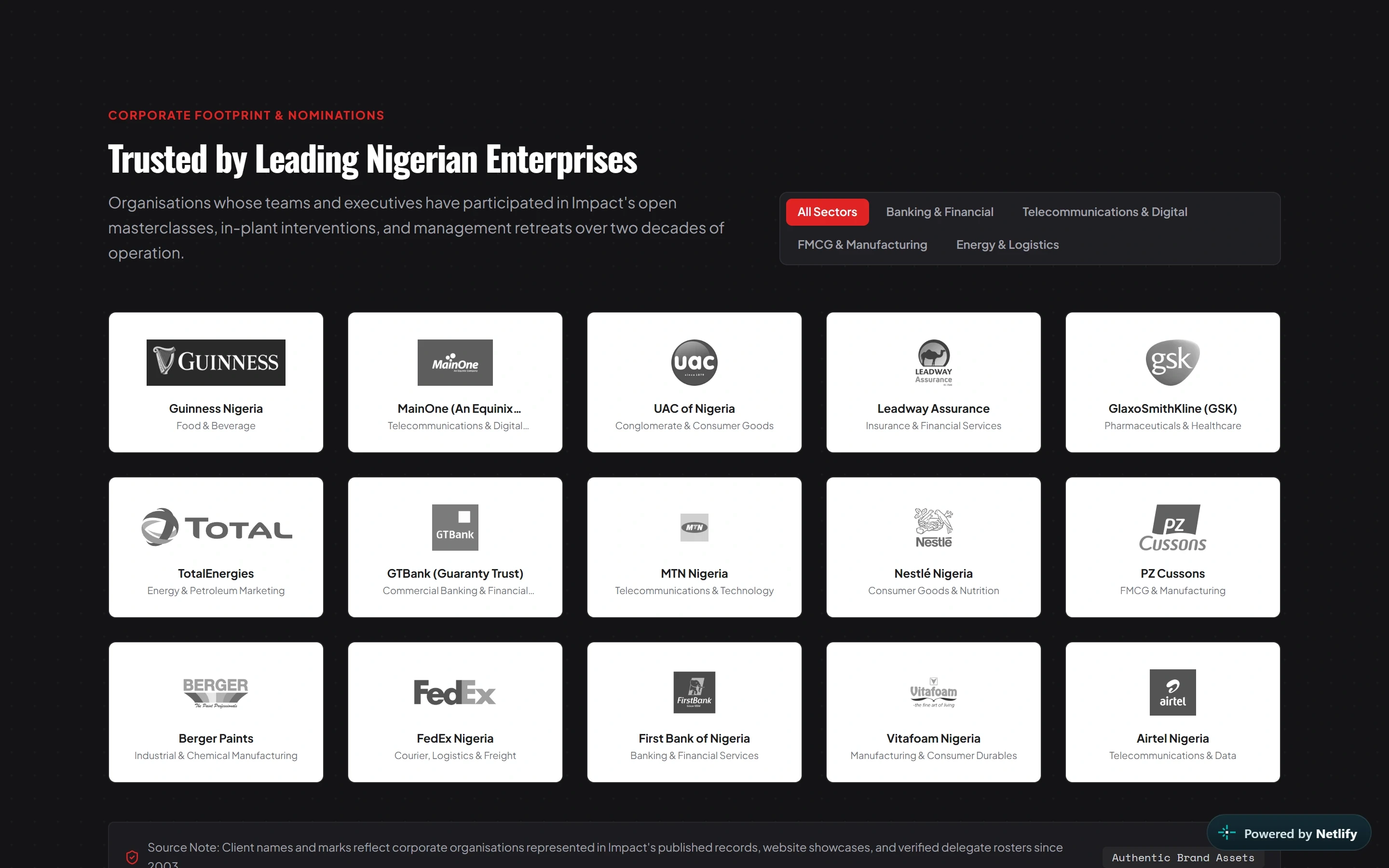Click the TotalEnergies title
This screenshot has height=868, width=1389.
point(216,573)
